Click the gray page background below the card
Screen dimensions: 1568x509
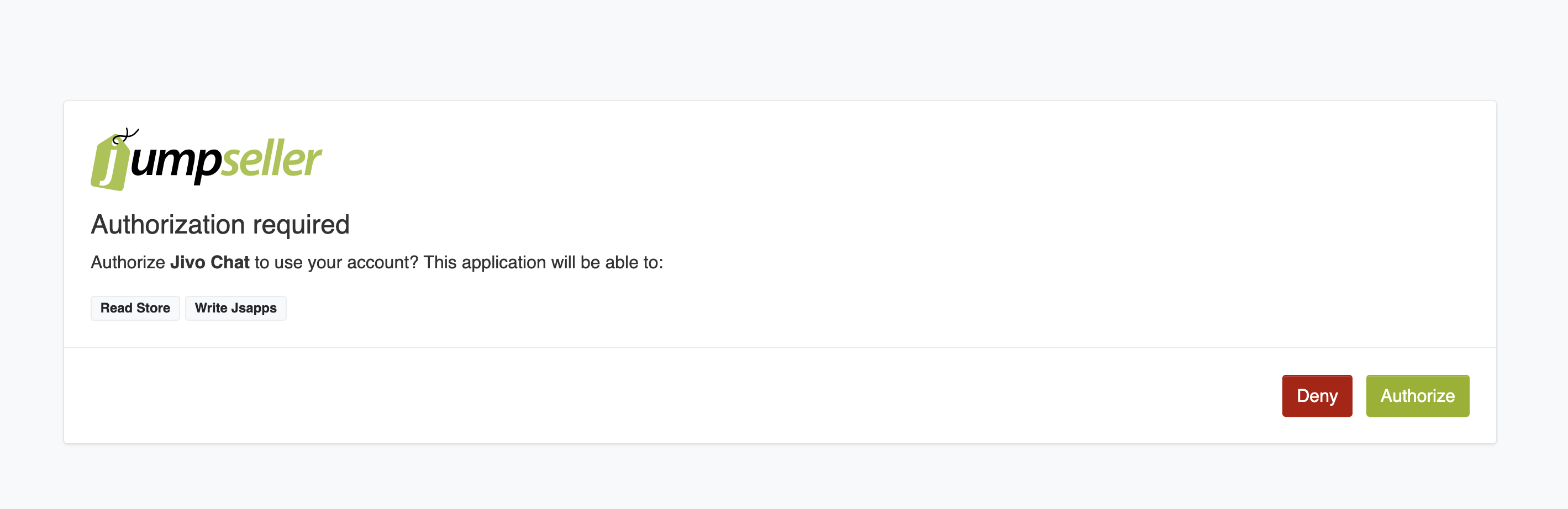point(784,478)
